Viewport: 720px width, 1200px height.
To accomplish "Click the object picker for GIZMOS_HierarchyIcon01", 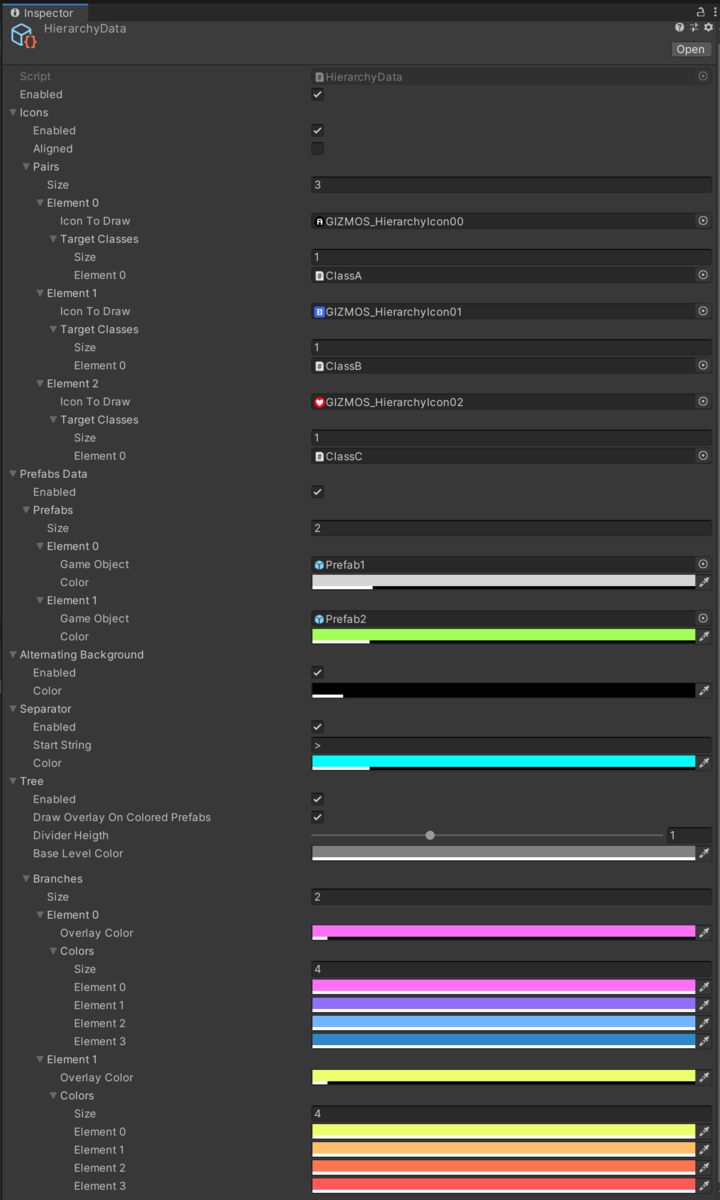I will [x=703, y=311].
